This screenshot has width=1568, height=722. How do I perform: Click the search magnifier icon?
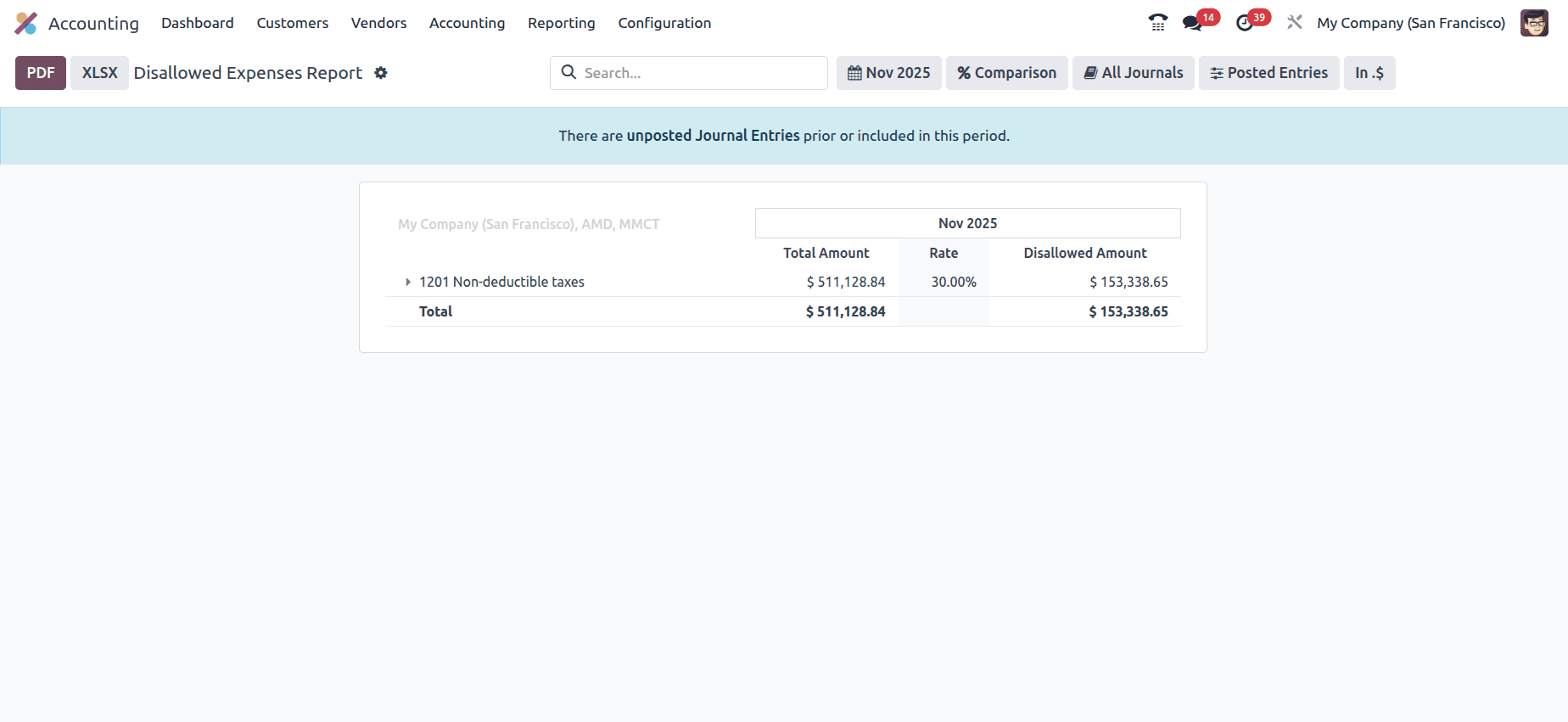click(569, 72)
